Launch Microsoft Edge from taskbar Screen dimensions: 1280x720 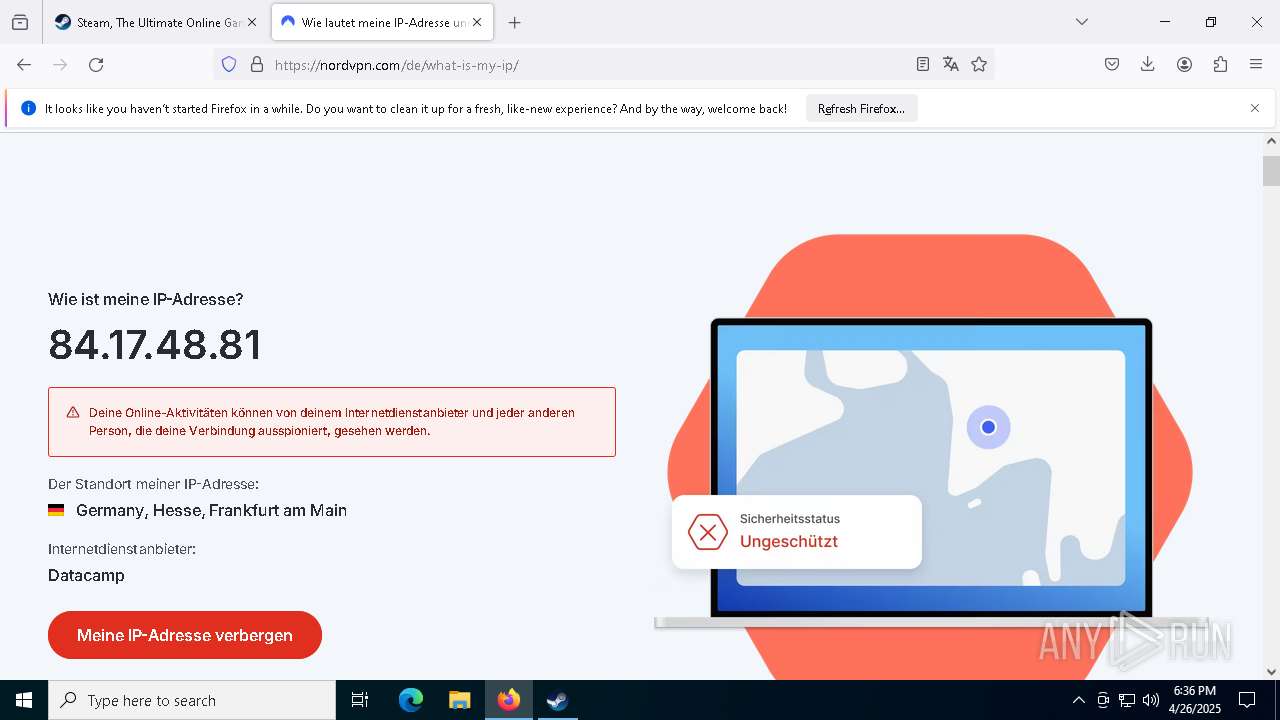(411, 700)
